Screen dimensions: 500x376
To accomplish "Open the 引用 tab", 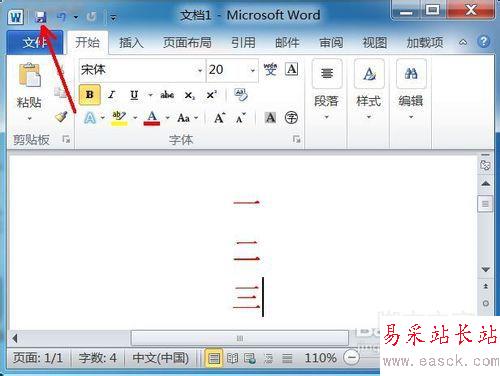I will [x=243, y=42].
